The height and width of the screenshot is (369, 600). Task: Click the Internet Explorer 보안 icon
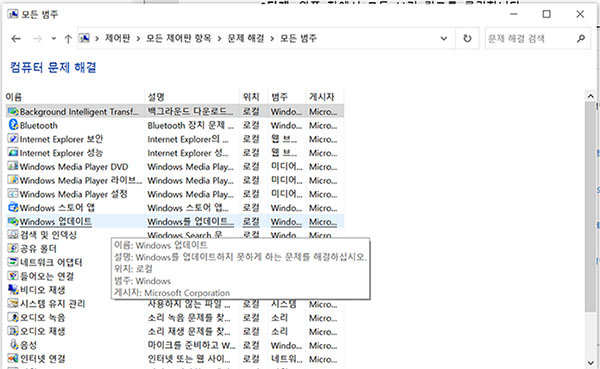pos(13,139)
